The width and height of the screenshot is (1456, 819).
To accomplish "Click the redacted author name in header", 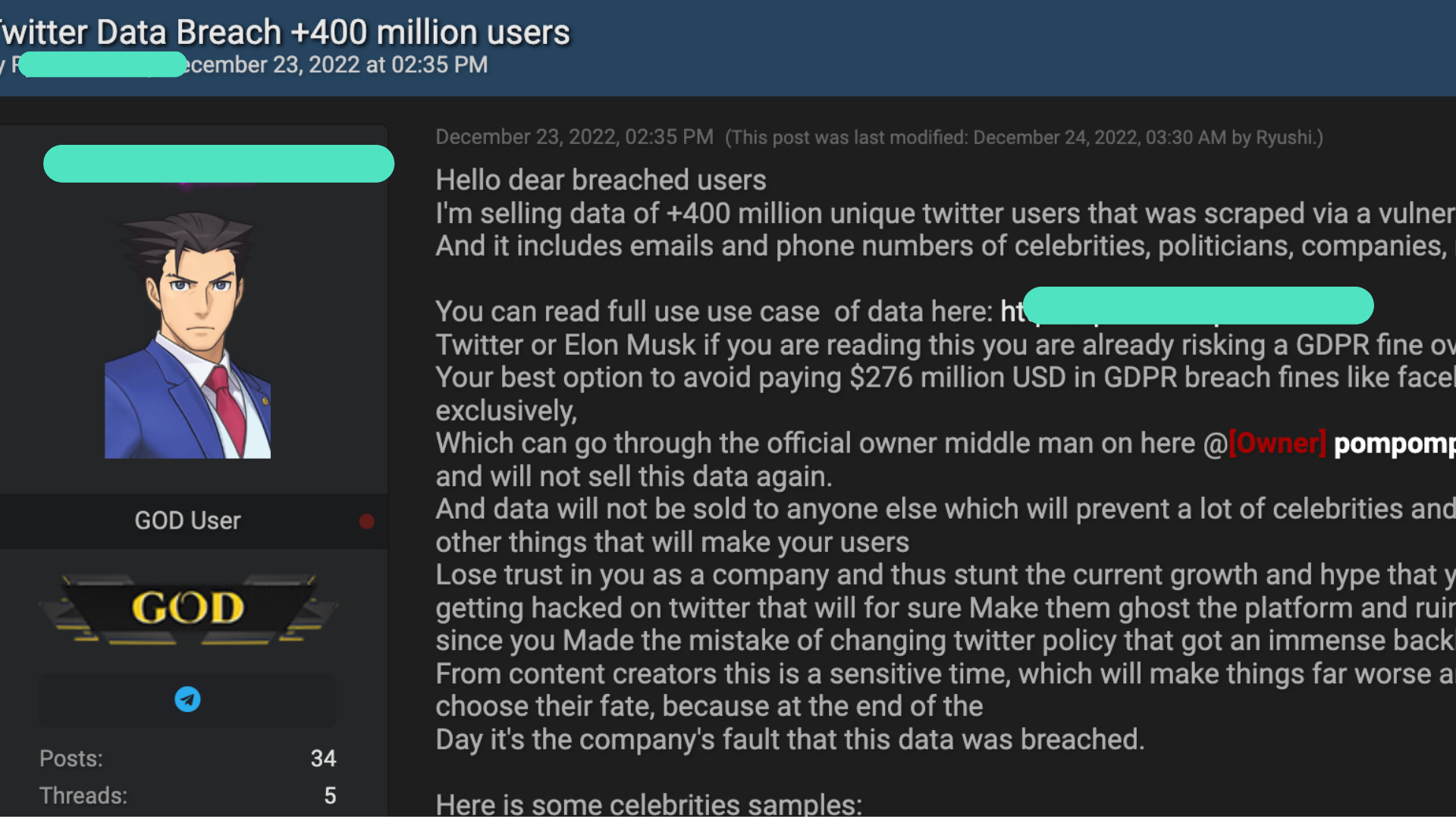I will coord(99,64).
